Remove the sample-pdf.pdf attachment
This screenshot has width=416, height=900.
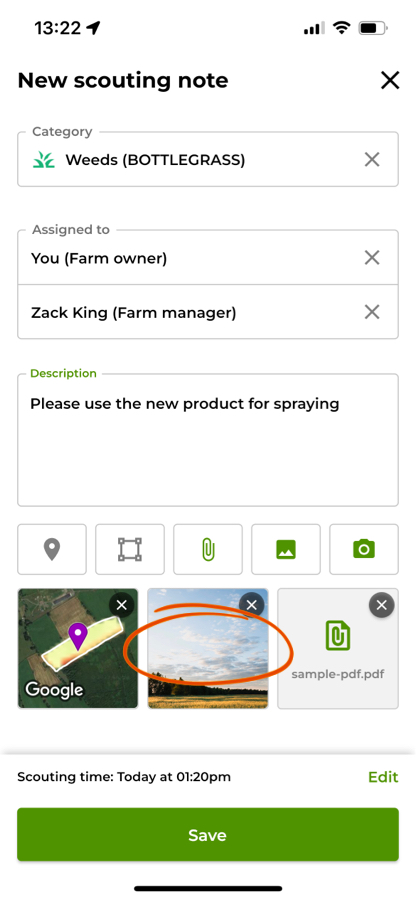pyautogui.click(x=382, y=604)
